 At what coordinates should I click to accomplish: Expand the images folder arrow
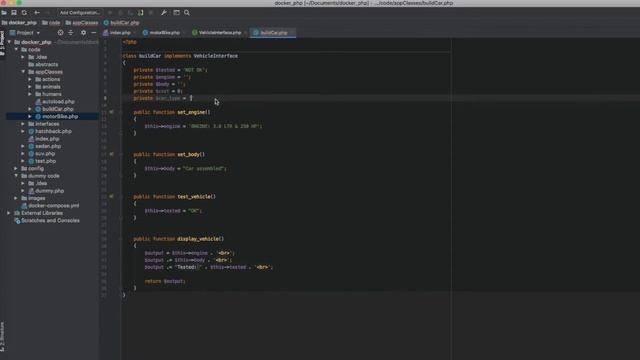tap(16, 198)
